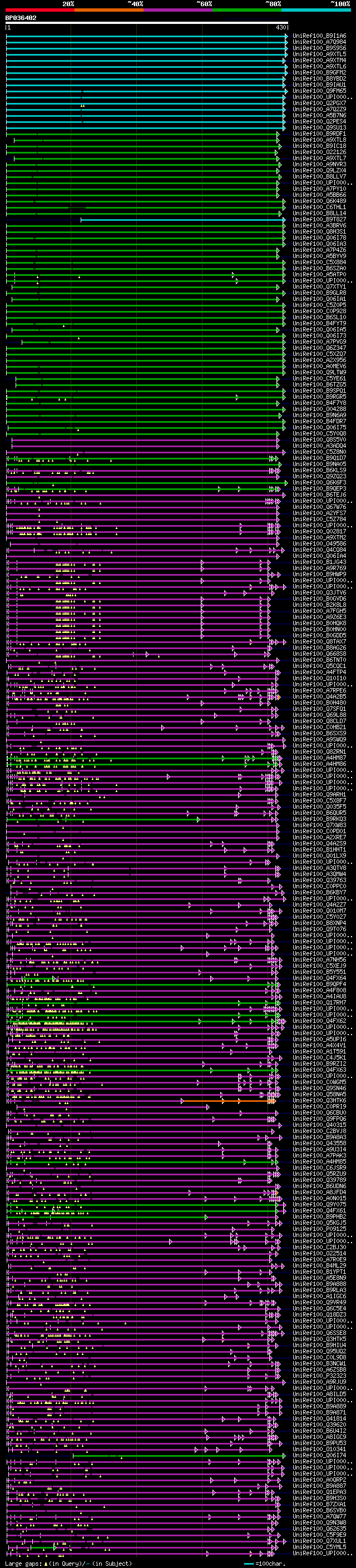Screen dimensions: 356x1568
Task: Select the UniRef100_Q8TAX7 entry
Action: pos(319,641)
